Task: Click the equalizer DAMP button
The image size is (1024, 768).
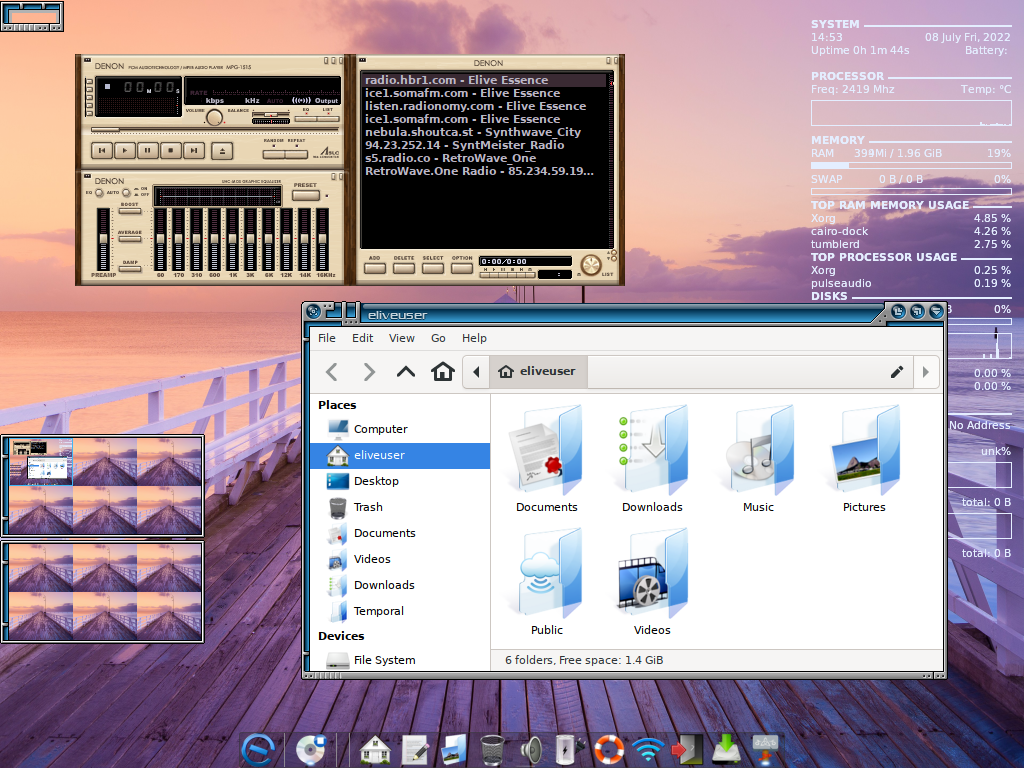Action: click(130, 268)
